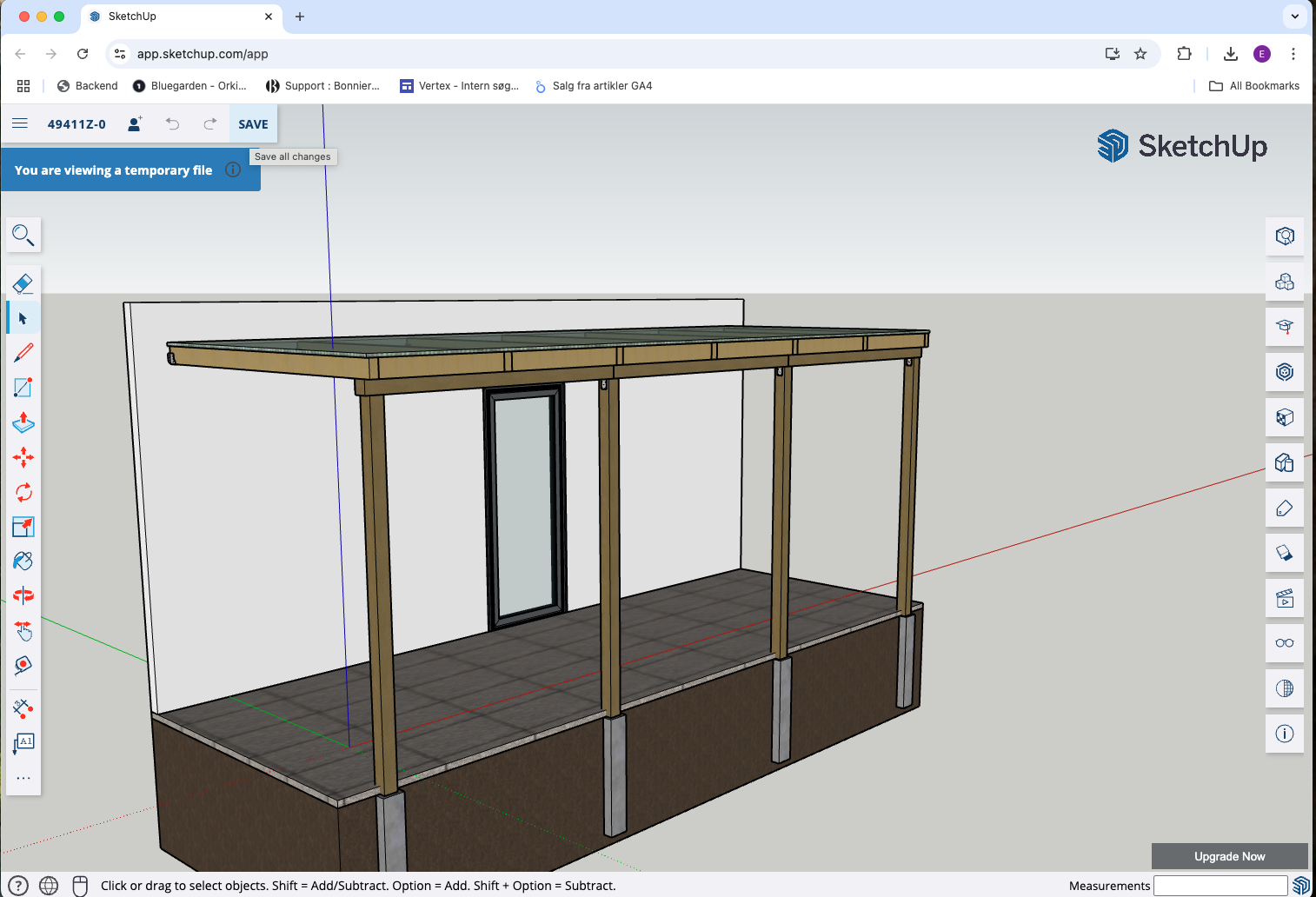Image resolution: width=1316 pixels, height=897 pixels.
Task: Open All Bookmarks folder
Action: coord(1254,86)
